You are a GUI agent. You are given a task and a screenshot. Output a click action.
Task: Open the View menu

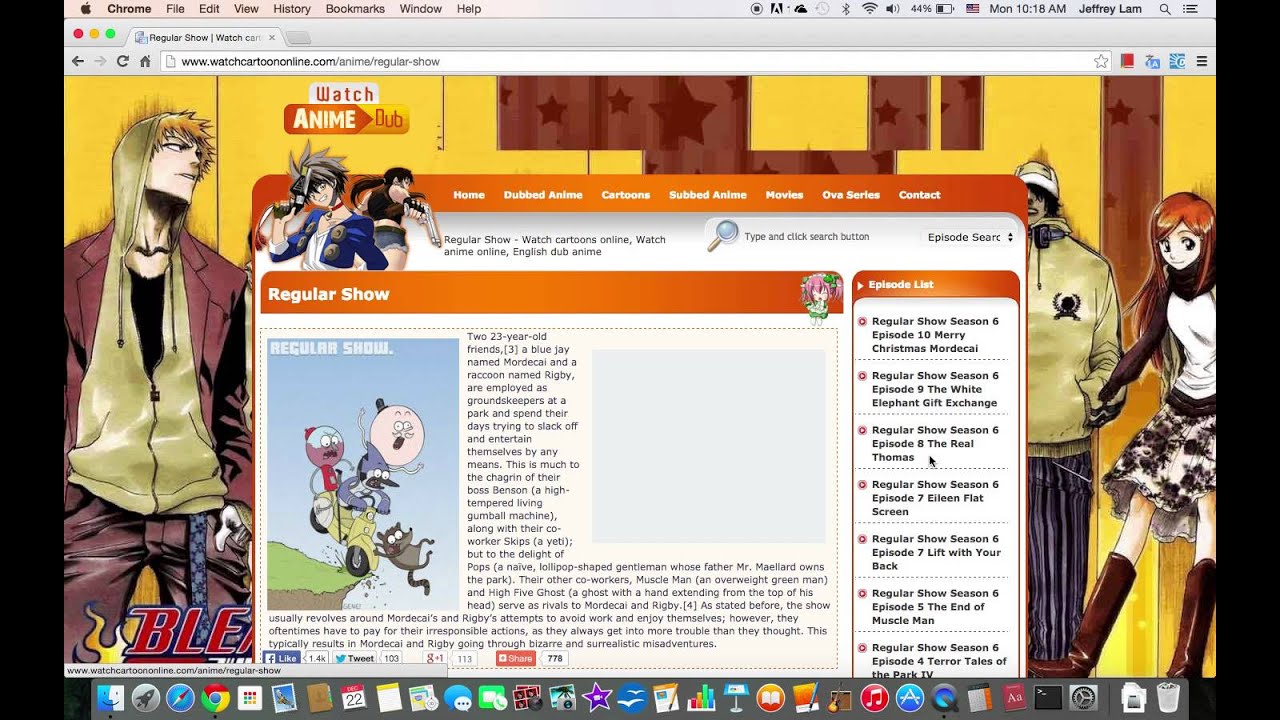tap(246, 9)
